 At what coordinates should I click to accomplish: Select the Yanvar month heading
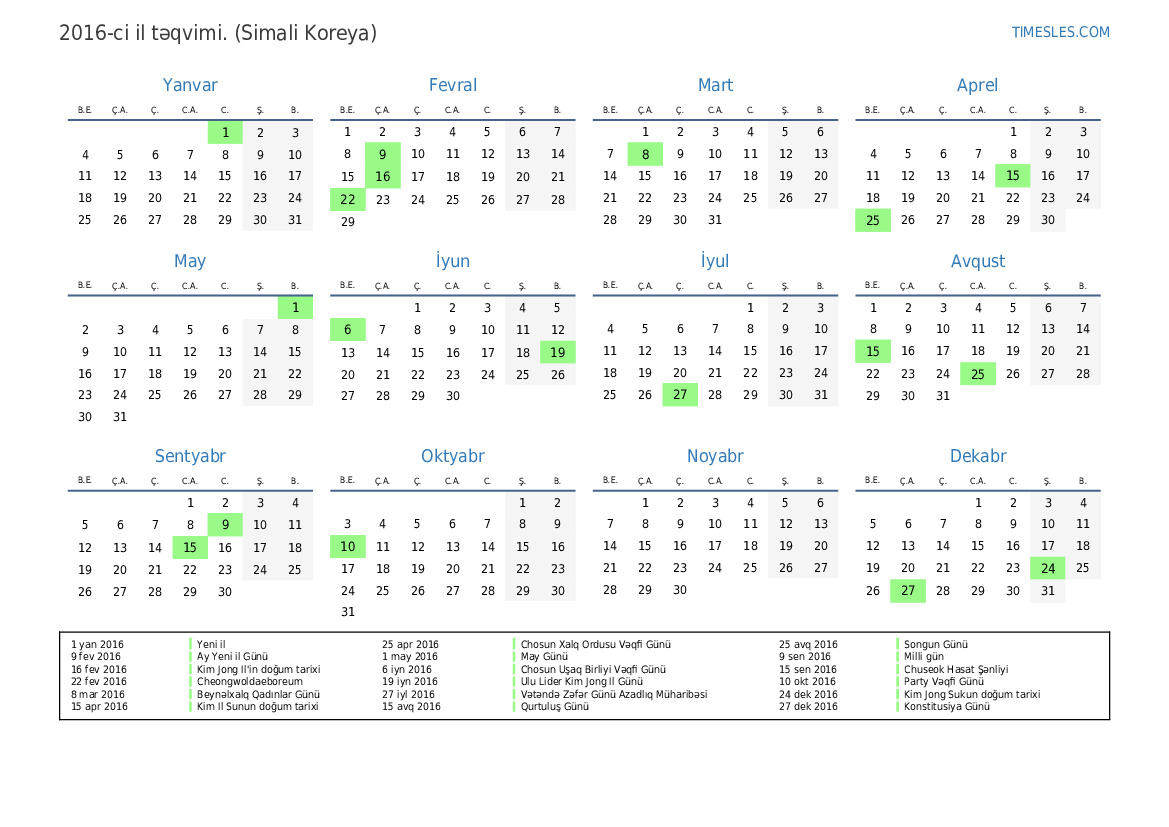[190, 85]
